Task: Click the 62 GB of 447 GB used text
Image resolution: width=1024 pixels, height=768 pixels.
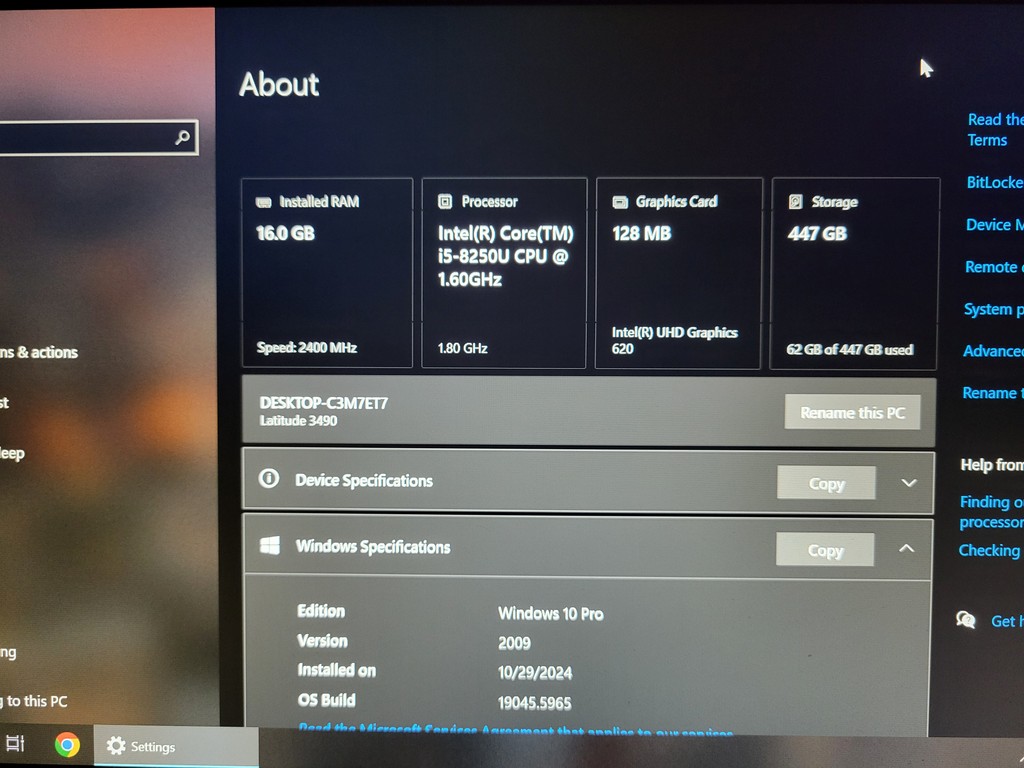Action: pos(850,349)
